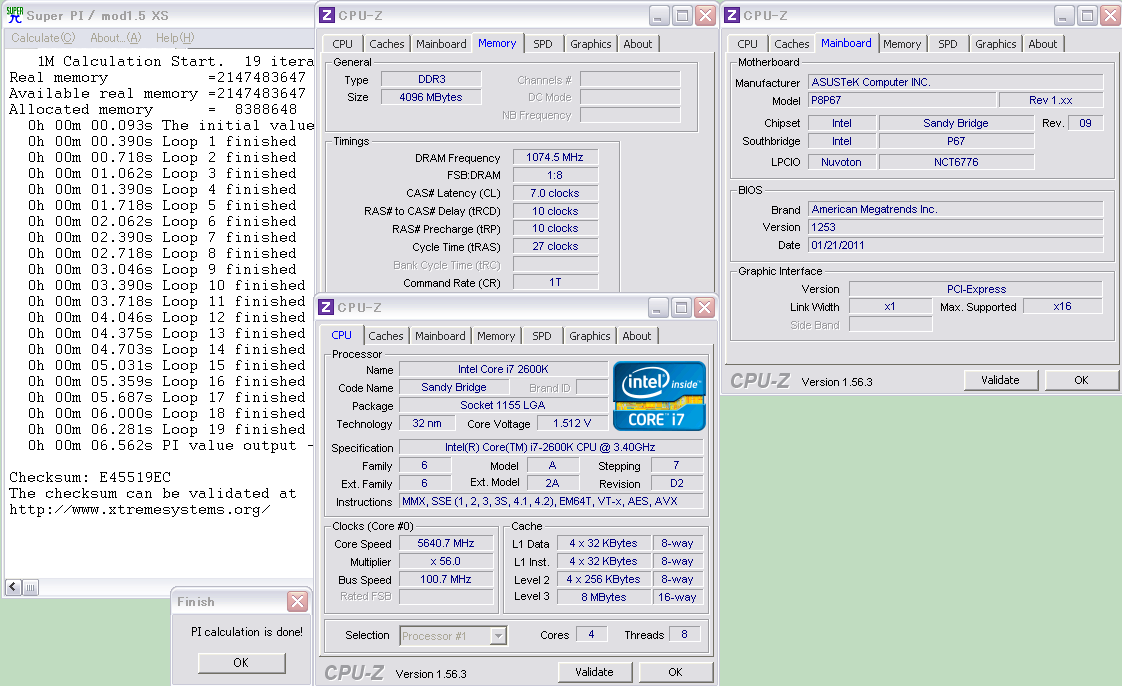The width and height of the screenshot is (1122, 686).
Task: Switch to Memory tab in the CPU window
Action: [x=496, y=335]
